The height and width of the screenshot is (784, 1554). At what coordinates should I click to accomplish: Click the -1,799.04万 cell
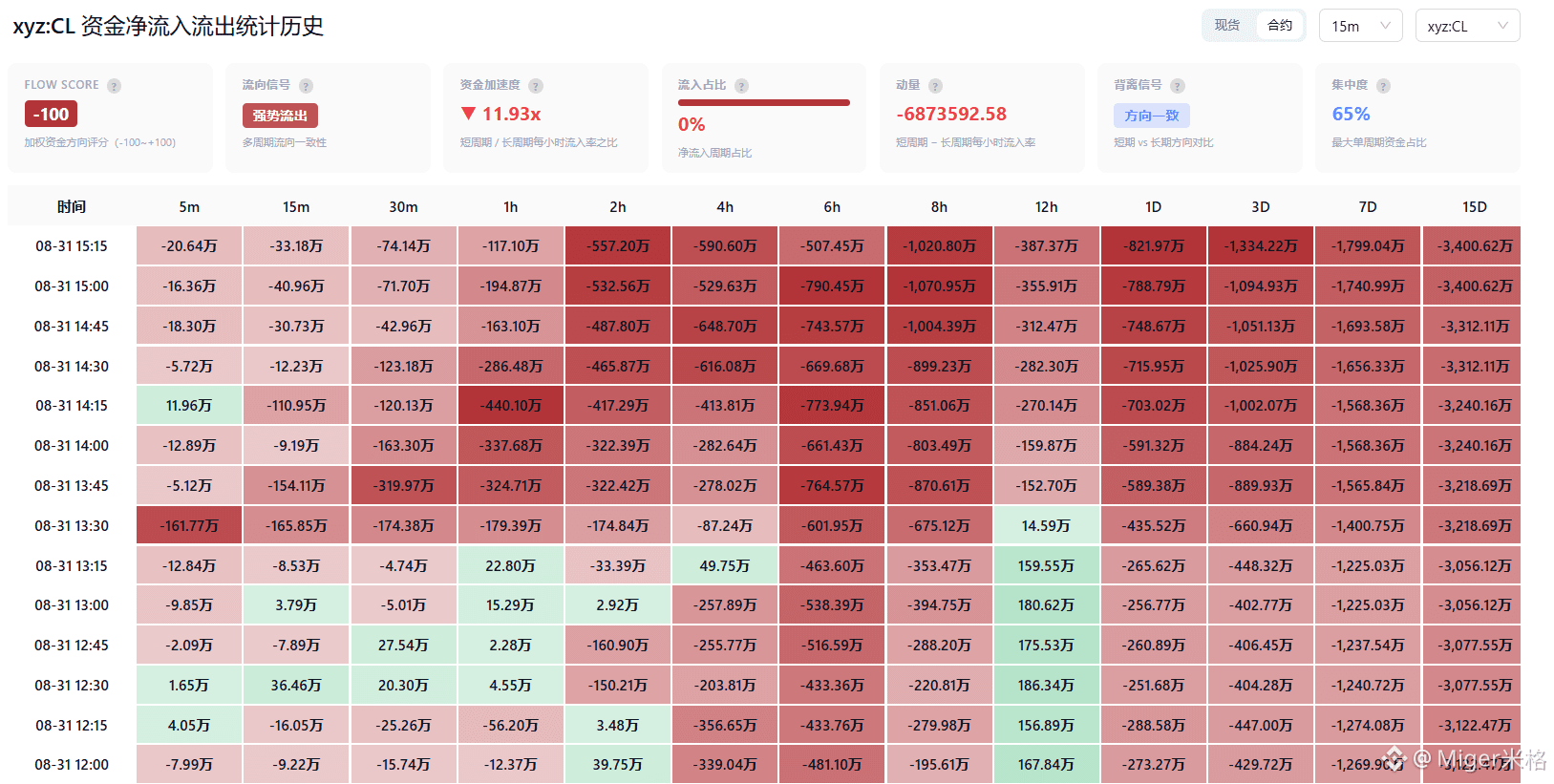1368,246
